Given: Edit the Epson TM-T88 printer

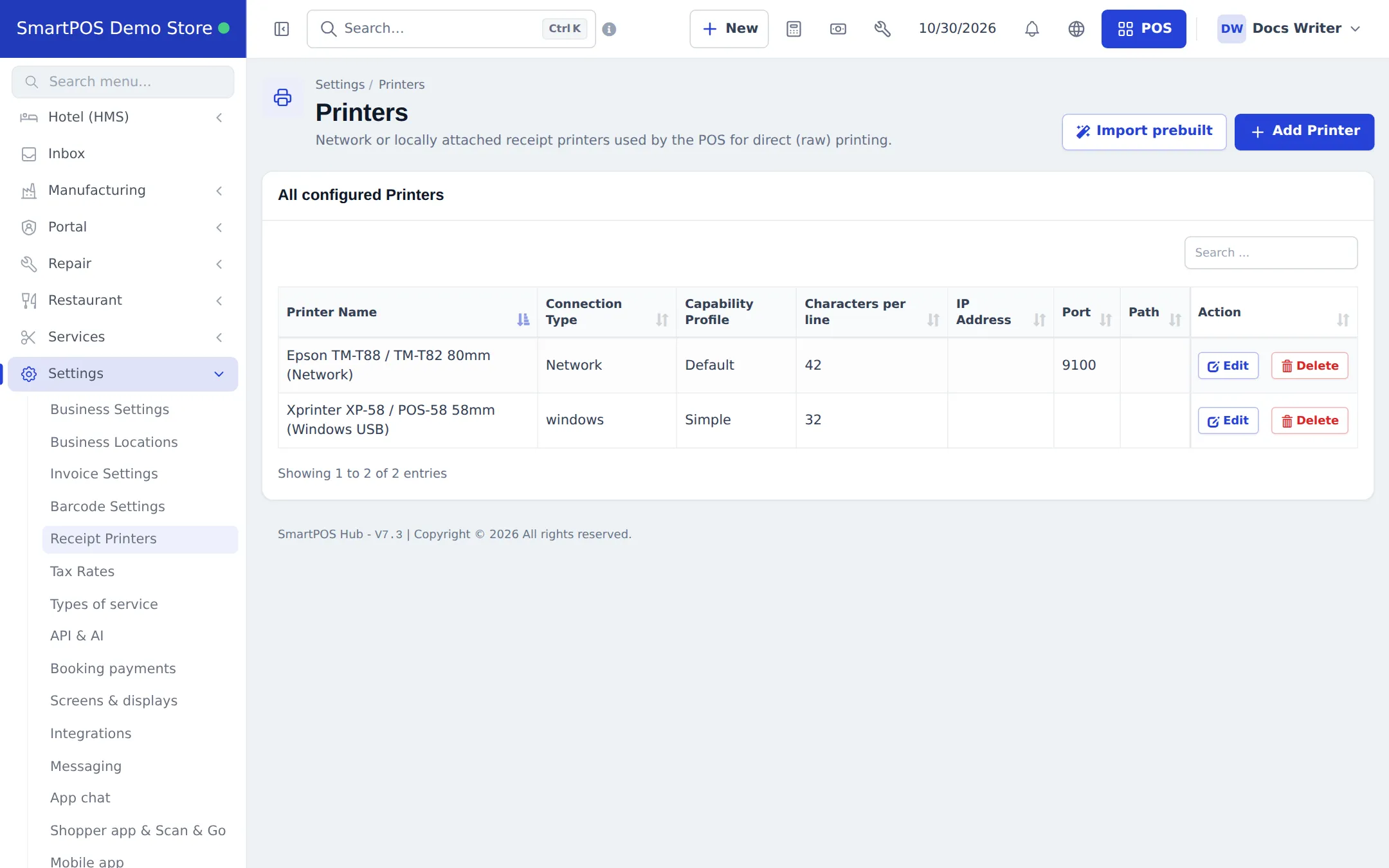Looking at the screenshot, I should pyautogui.click(x=1228, y=366).
